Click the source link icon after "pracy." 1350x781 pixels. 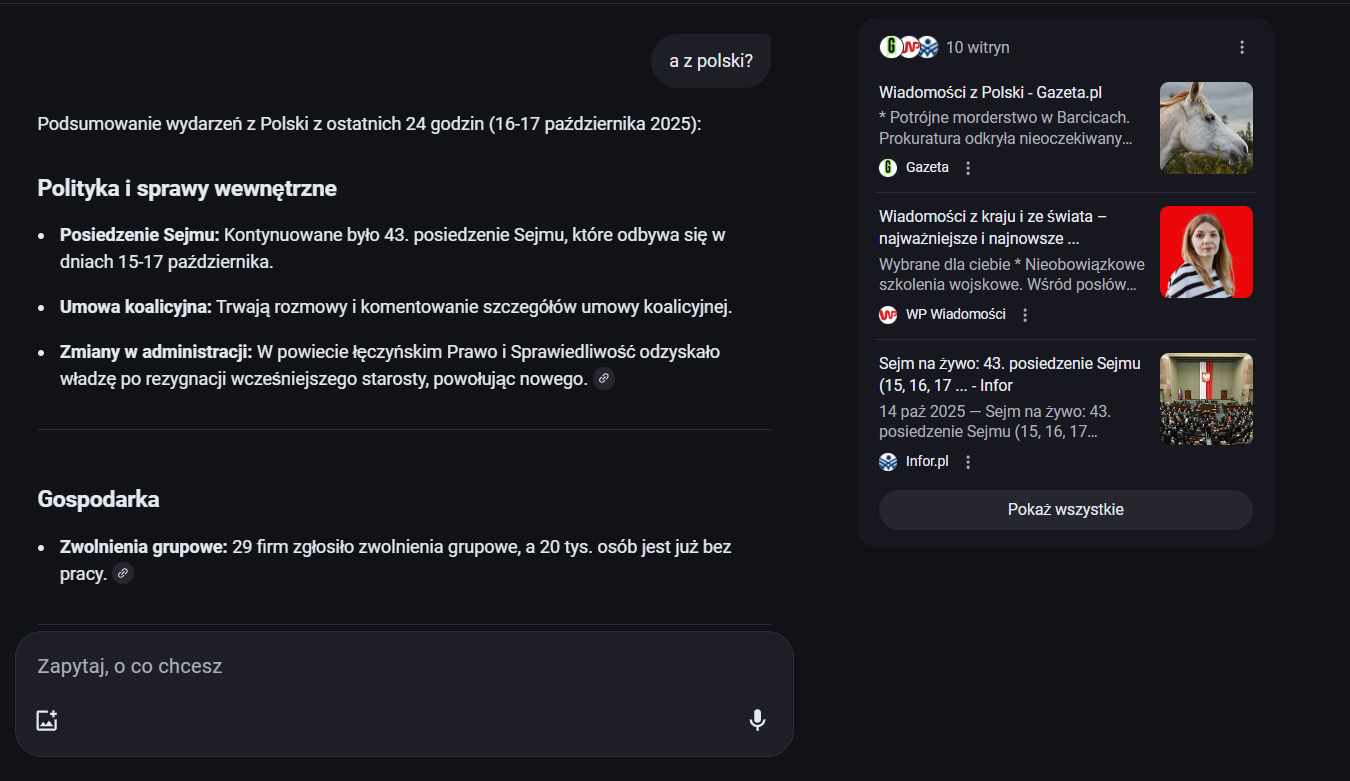[123, 573]
